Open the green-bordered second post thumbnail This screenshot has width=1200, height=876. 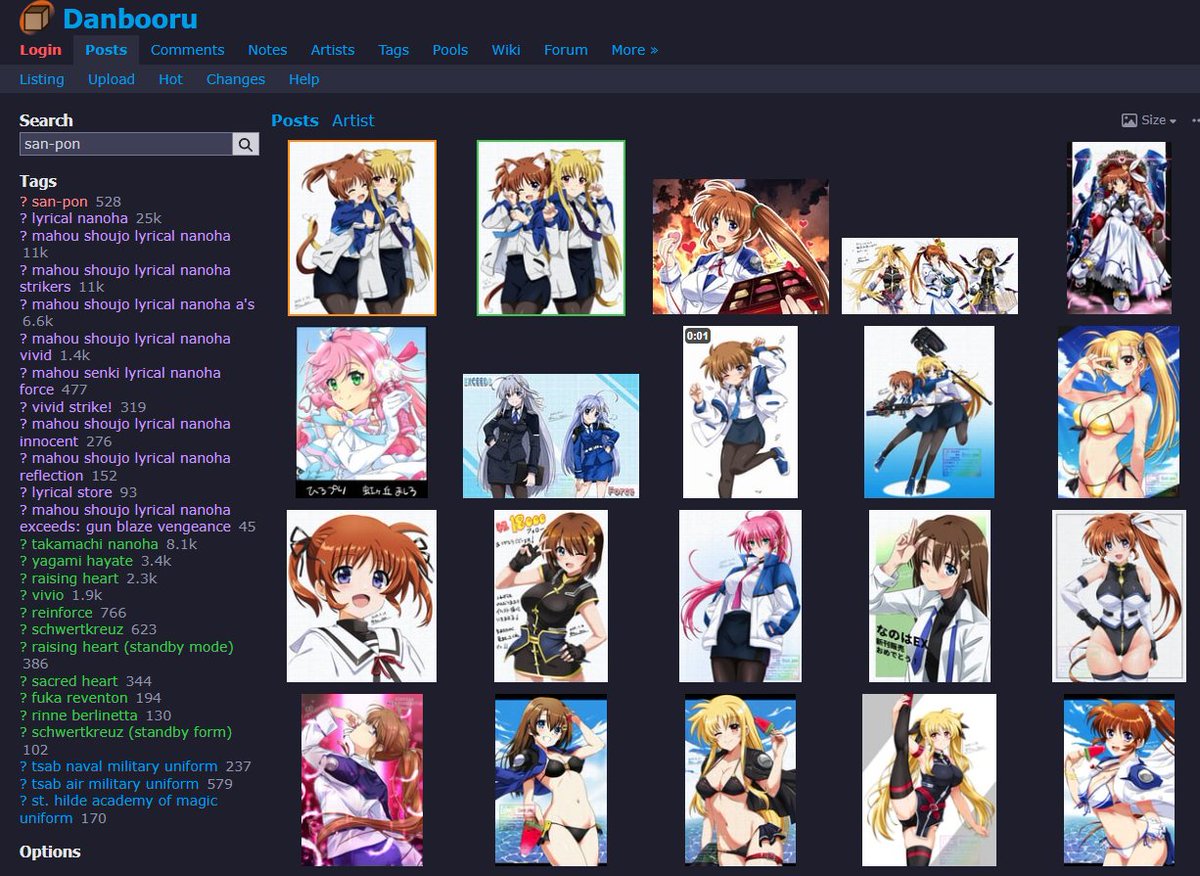click(551, 228)
